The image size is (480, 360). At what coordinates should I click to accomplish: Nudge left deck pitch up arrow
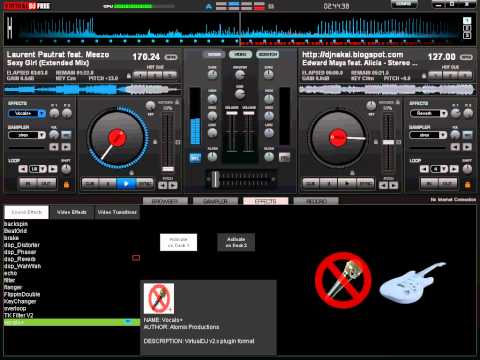point(173,185)
